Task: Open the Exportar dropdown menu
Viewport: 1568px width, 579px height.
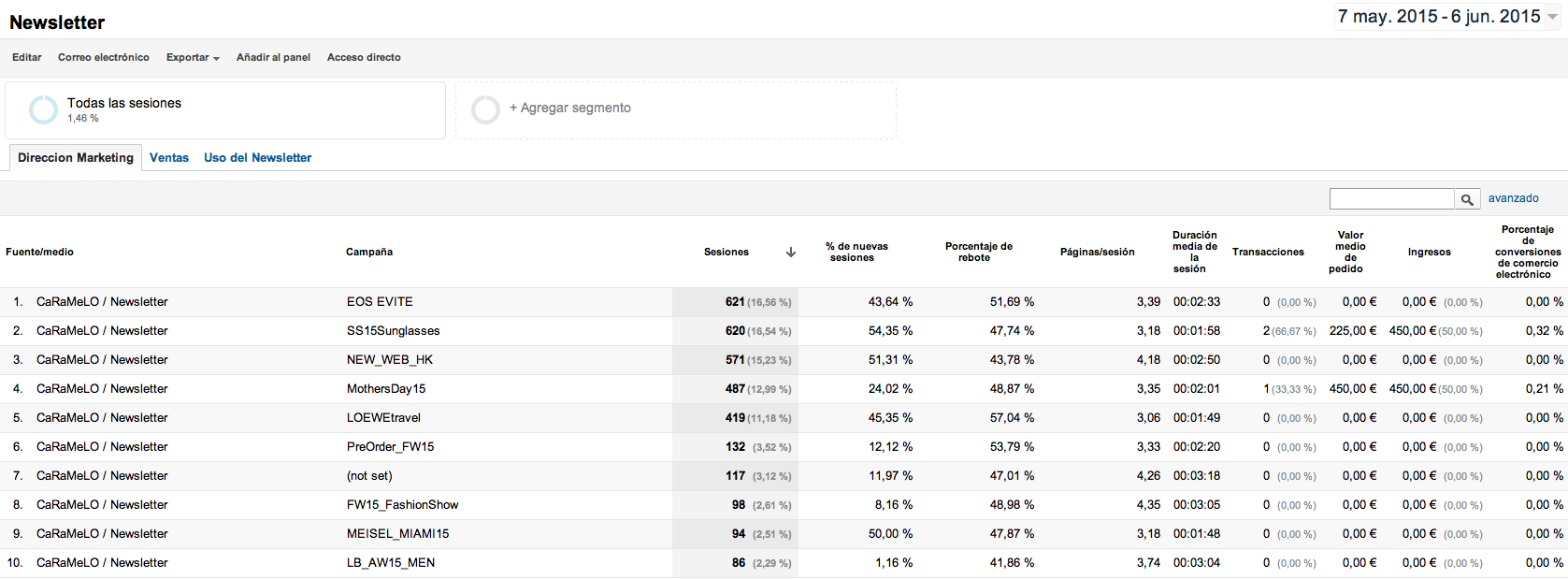Action: click(x=193, y=58)
